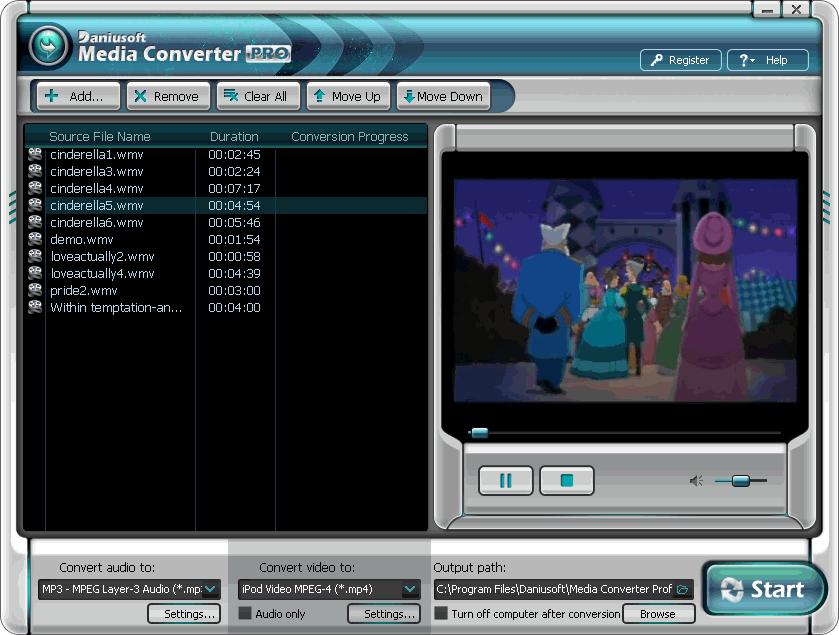Select cinderella3.wmv in the file list
Image resolution: width=839 pixels, height=635 pixels.
pos(226,171)
